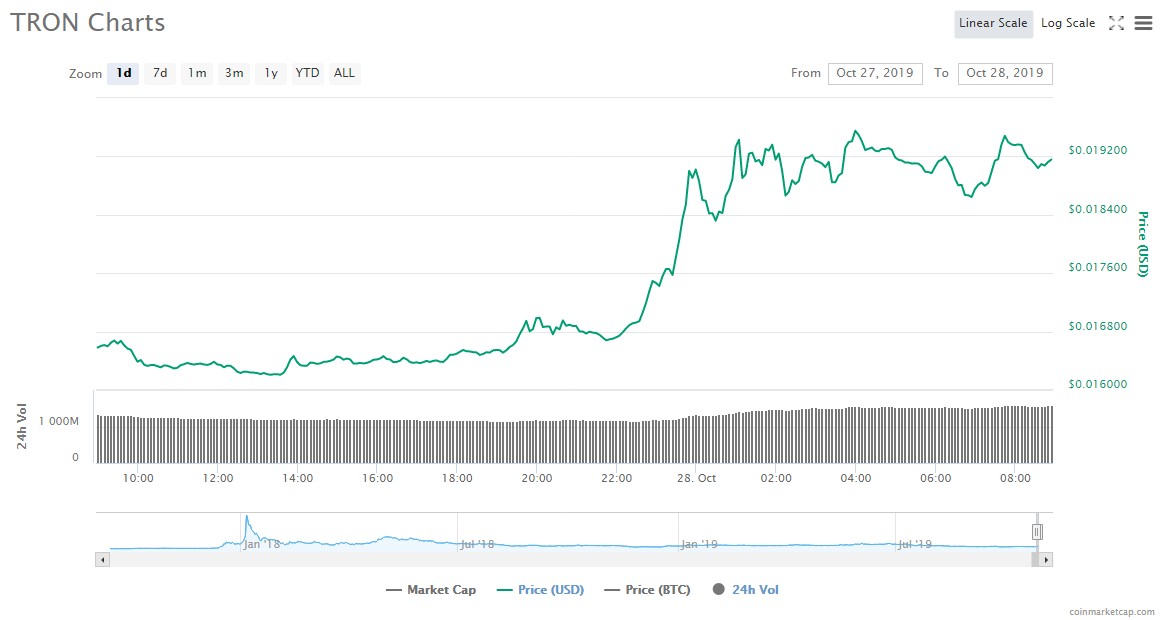Open coinmarketcap.com credit link
The image size is (1165, 620).
tap(1112, 612)
